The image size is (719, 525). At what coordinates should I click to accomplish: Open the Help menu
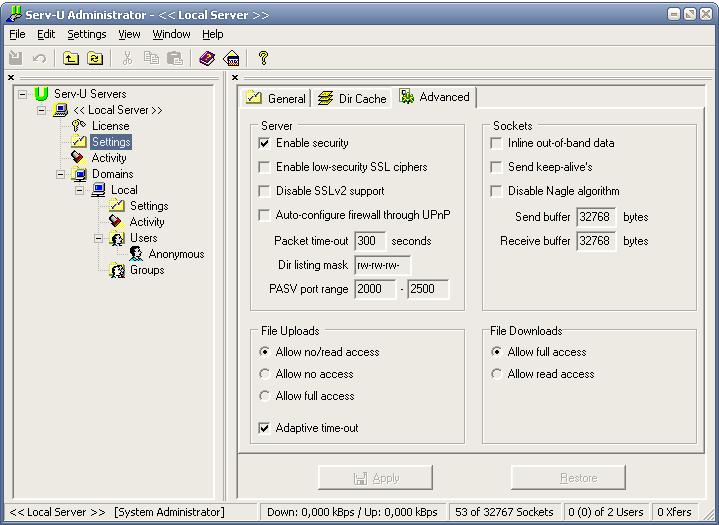[x=212, y=34]
